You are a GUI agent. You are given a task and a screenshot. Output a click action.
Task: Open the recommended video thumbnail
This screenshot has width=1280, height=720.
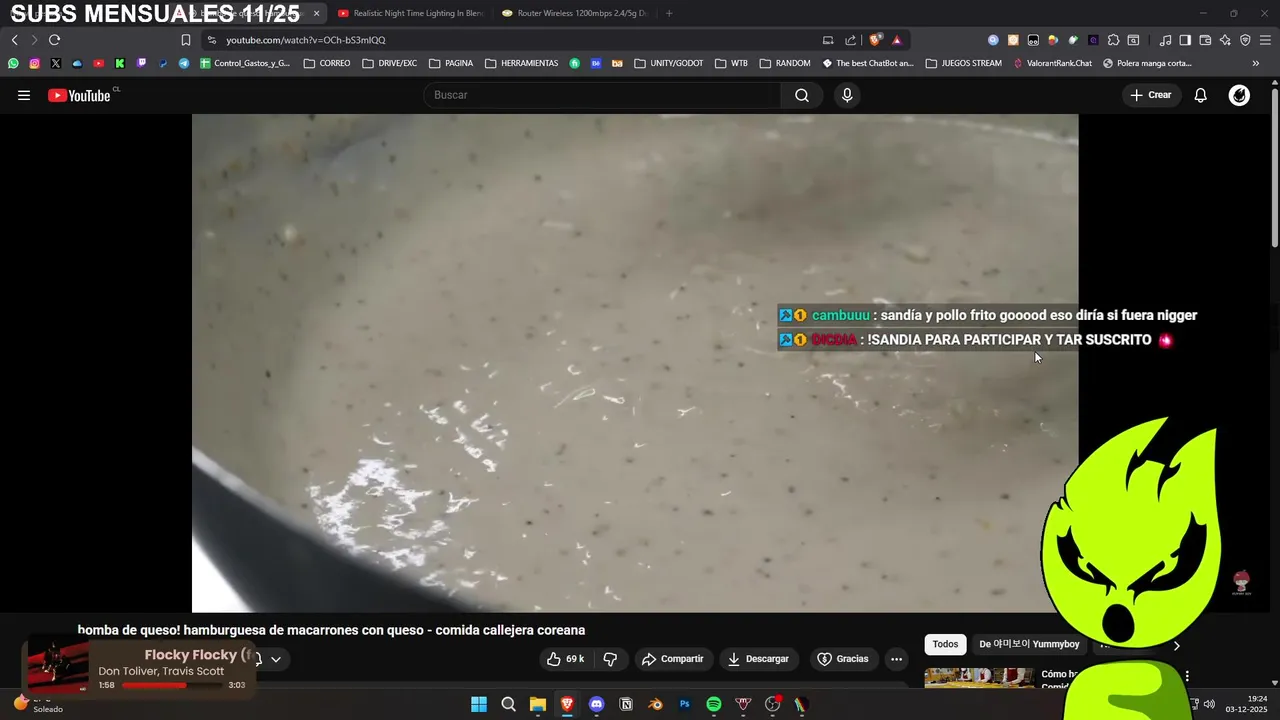pos(979,678)
